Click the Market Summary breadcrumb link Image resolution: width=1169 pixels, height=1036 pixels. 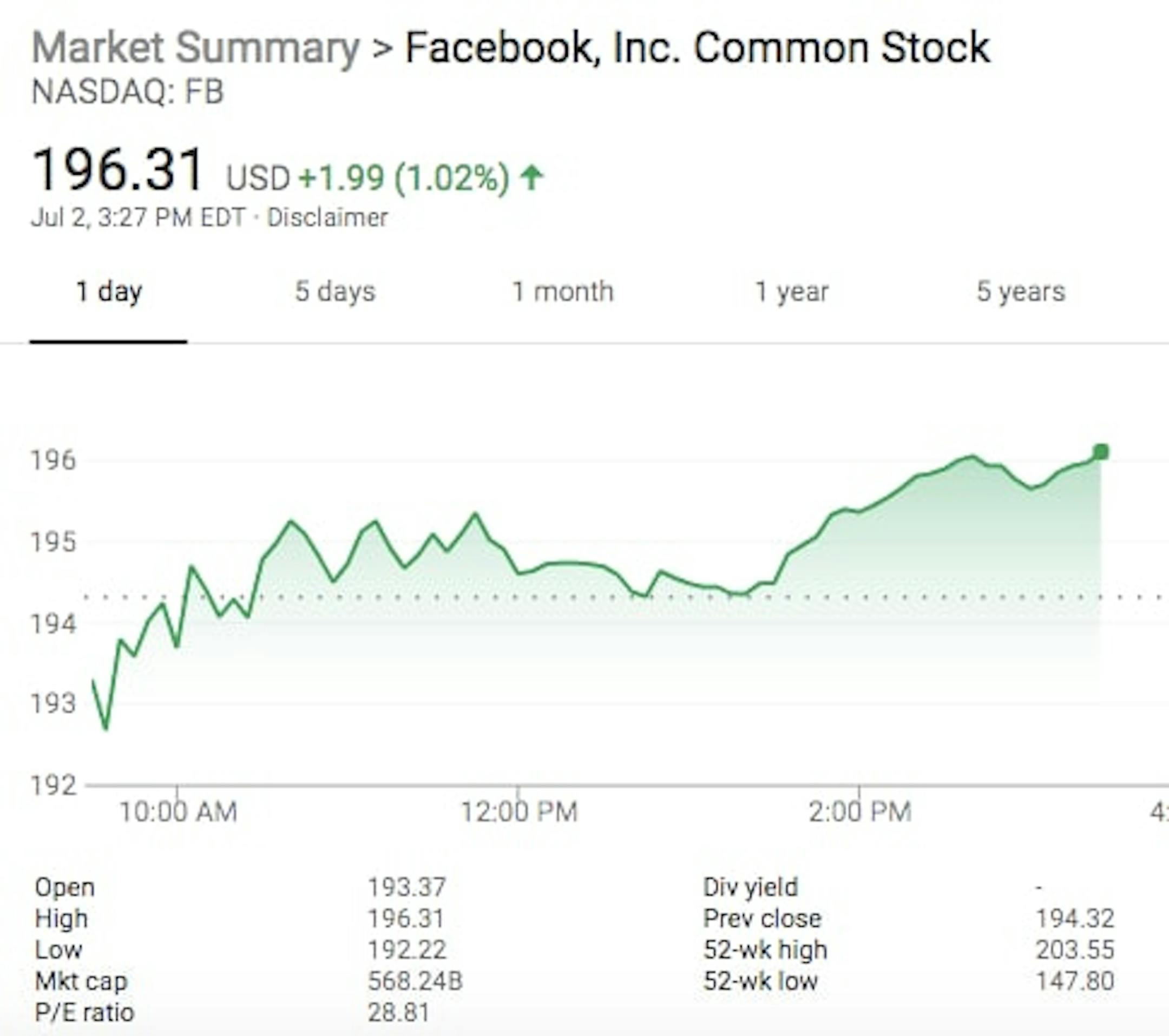click(195, 48)
